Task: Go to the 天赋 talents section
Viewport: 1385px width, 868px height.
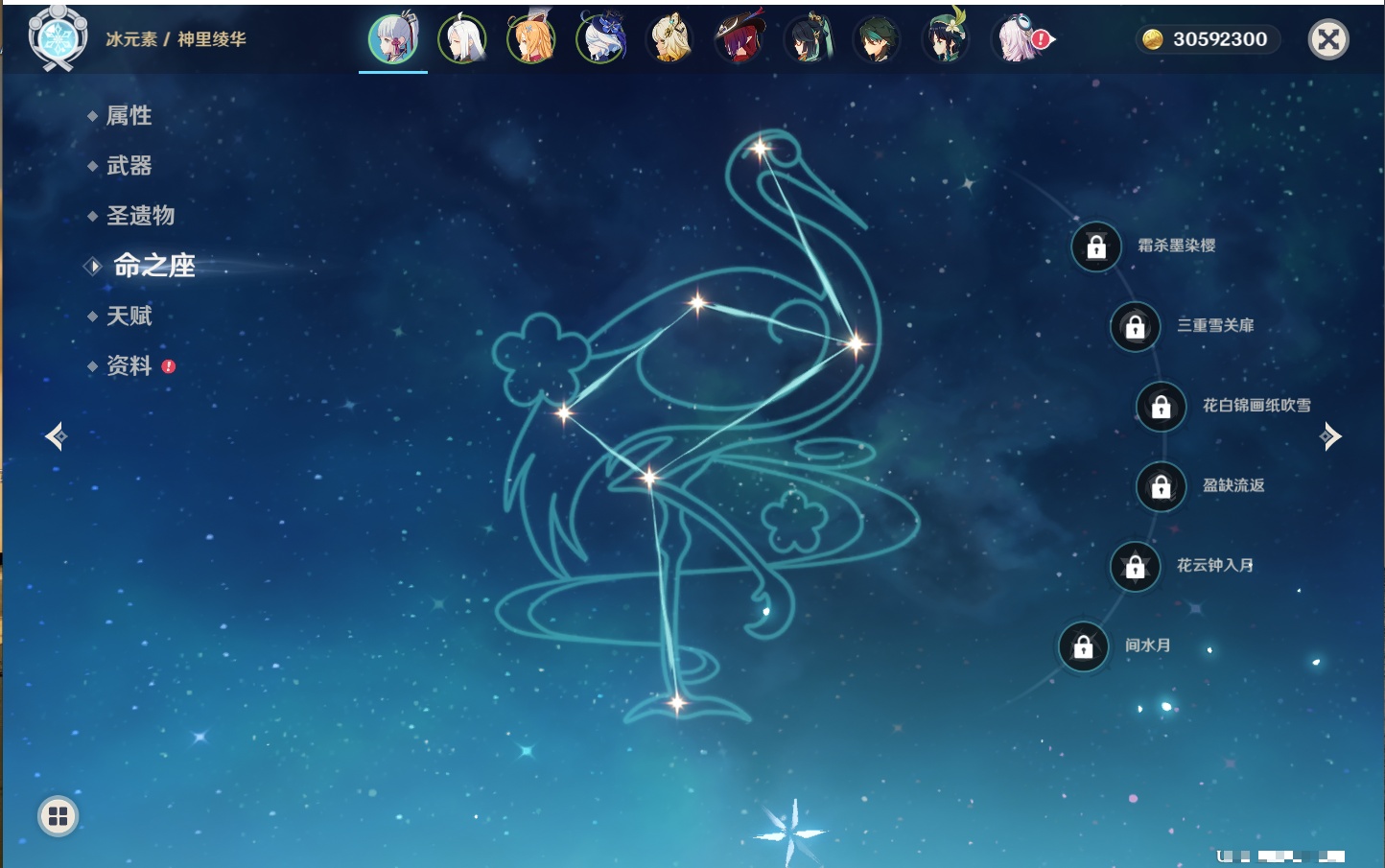Action: click(x=129, y=316)
